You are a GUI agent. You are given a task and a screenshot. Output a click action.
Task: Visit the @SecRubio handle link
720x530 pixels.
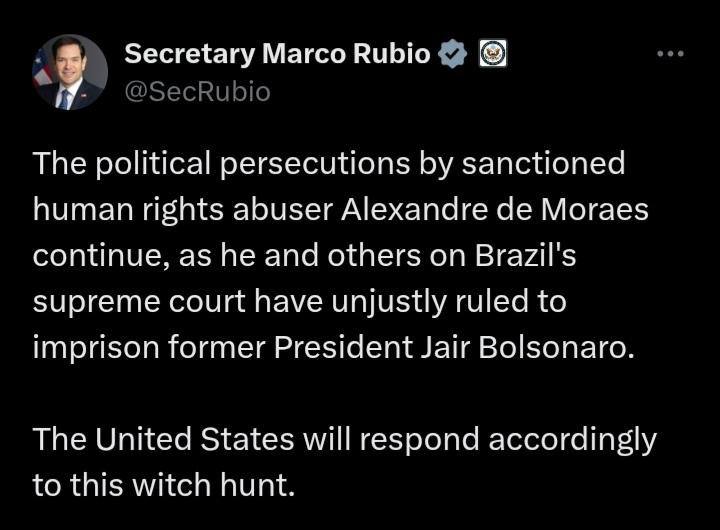(197, 91)
